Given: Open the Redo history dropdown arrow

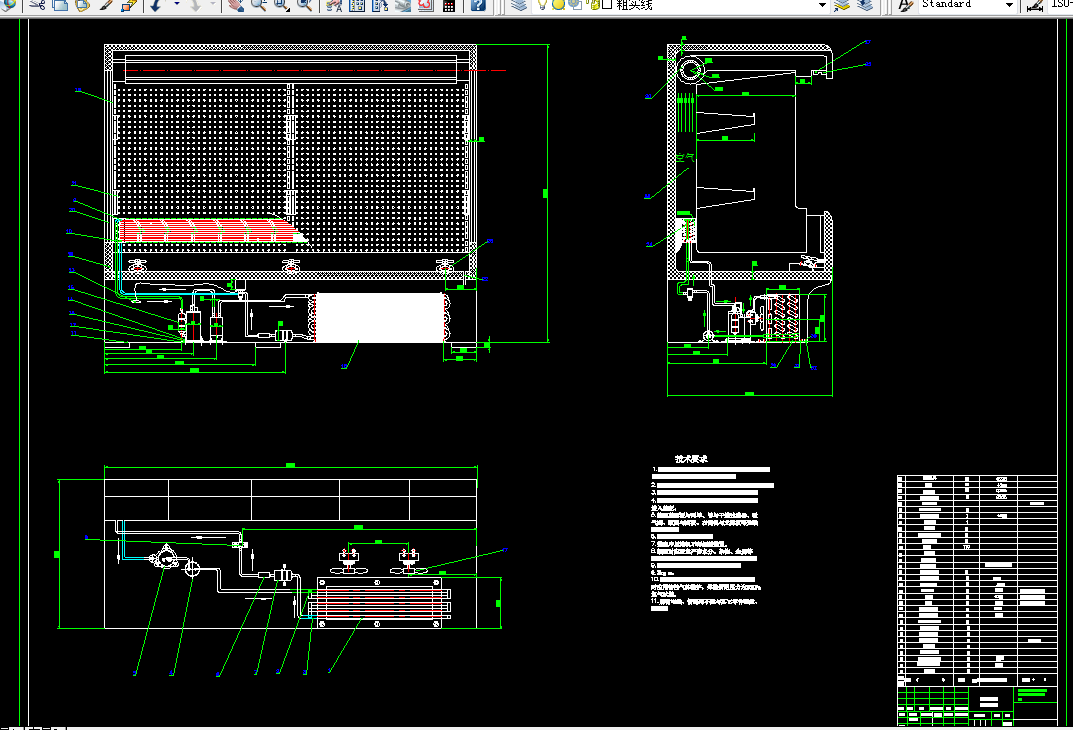Looking at the screenshot, I should point(213,5).
